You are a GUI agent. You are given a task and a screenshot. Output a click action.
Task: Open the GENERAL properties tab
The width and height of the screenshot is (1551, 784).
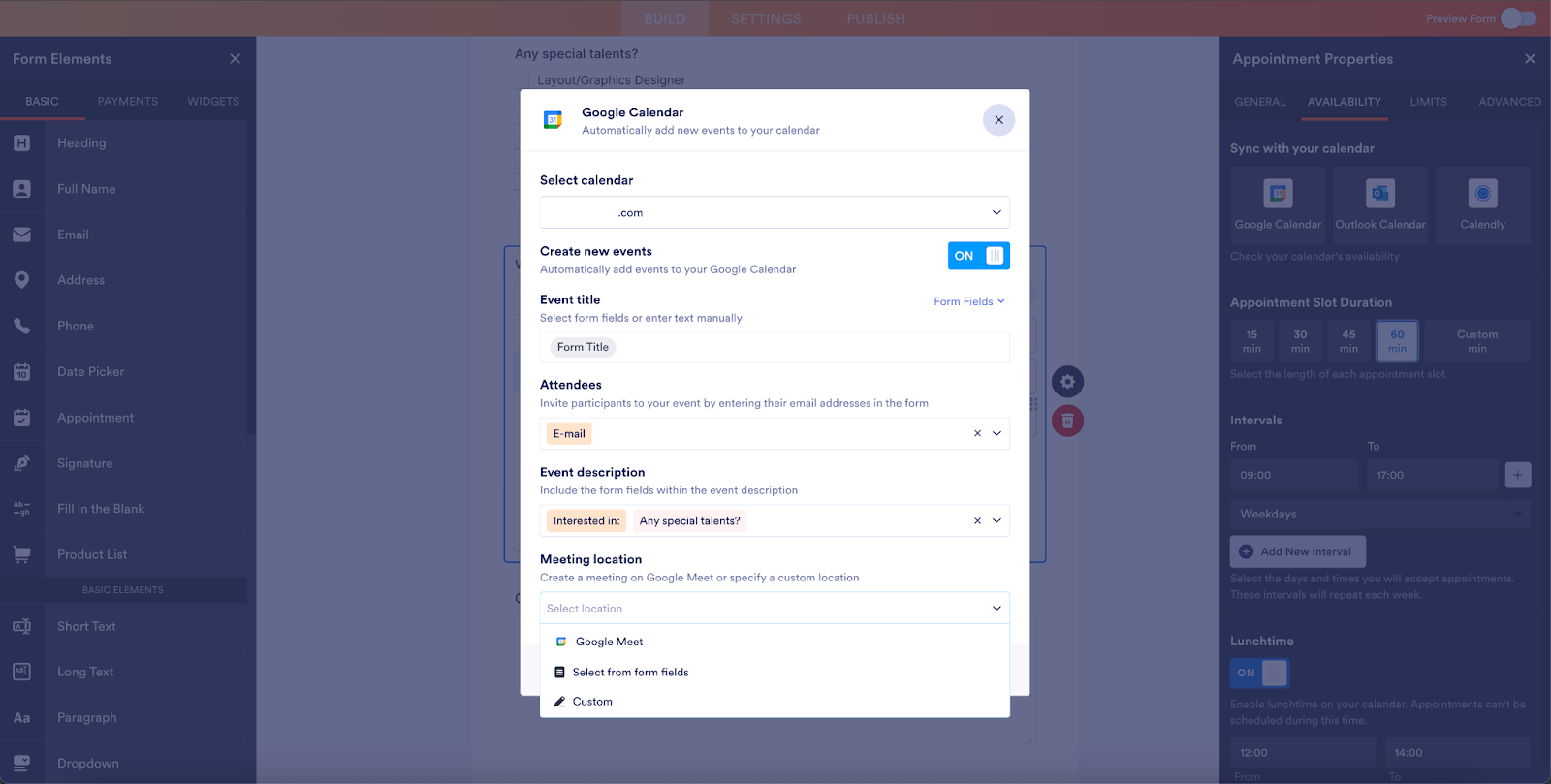[1260, 102]
